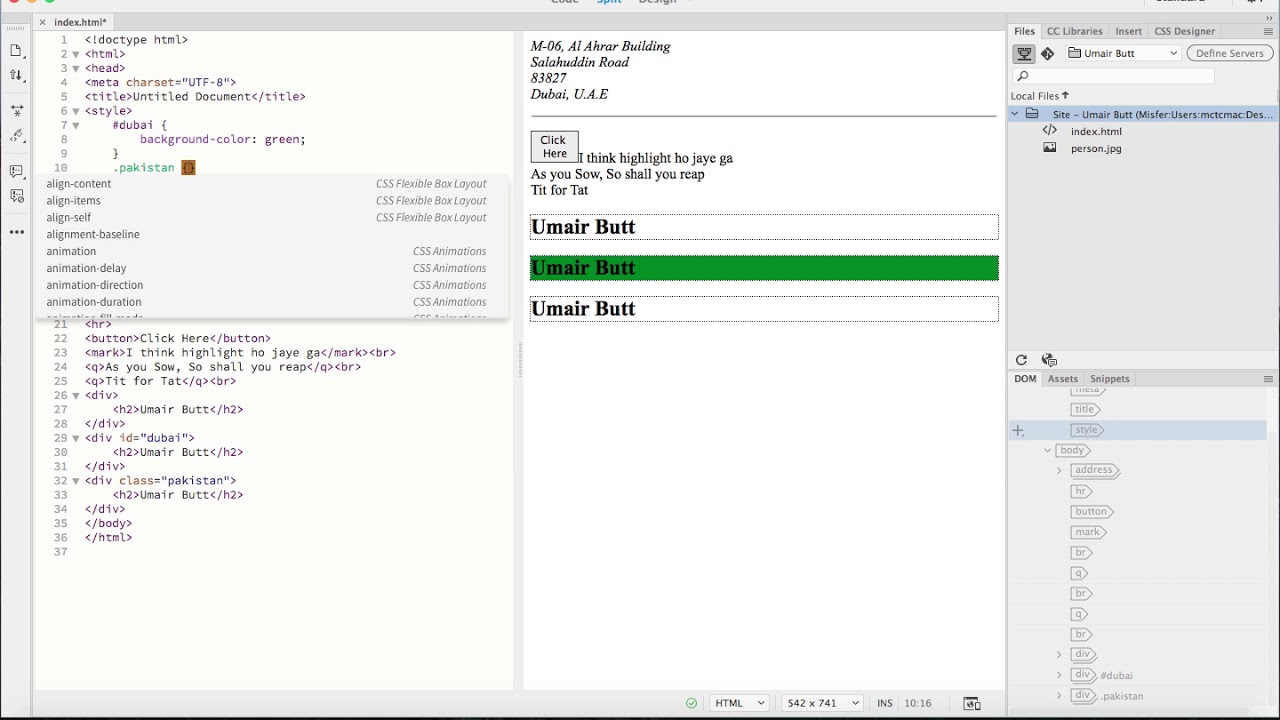Expand the address node in DOM panel
This screenshot has height=720, width=1280.
[1059, 470]
